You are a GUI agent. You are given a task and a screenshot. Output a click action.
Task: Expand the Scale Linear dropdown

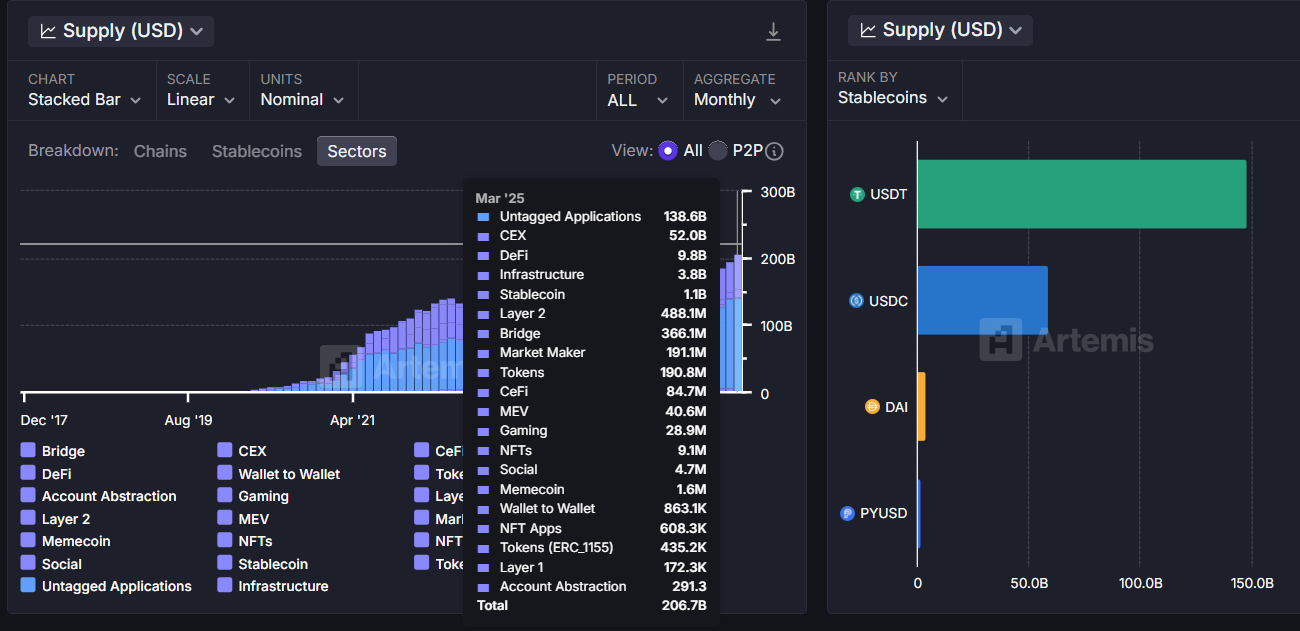(x=201, y=100)
